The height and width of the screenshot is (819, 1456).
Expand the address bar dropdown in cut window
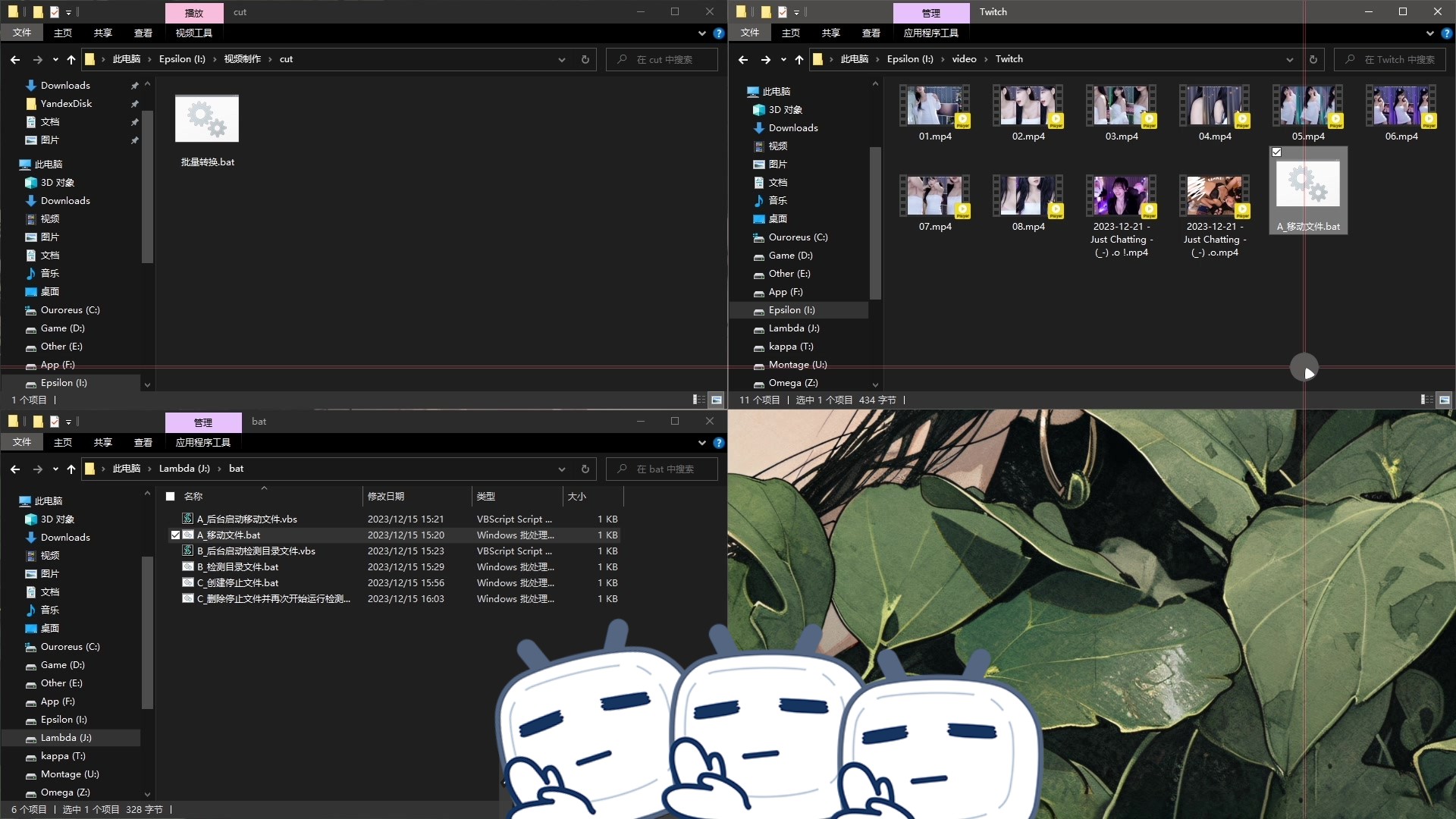point(561,59)
